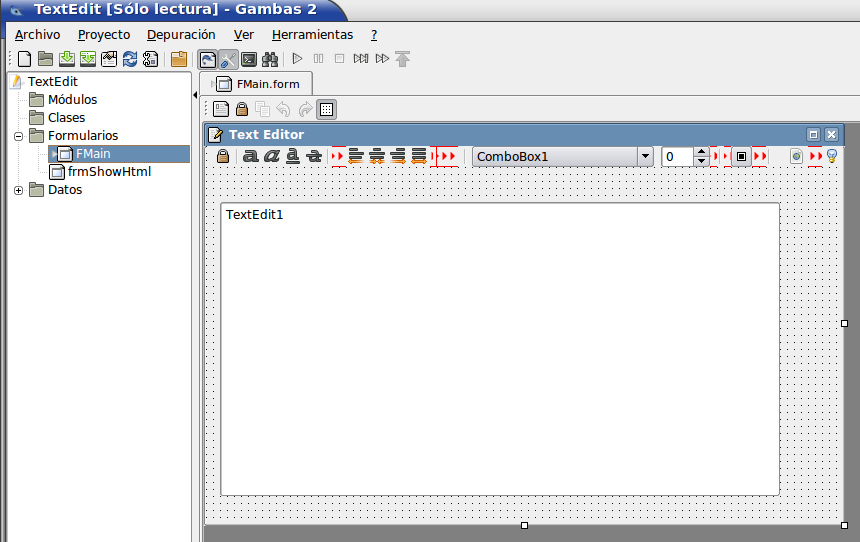Decrease the spin box value
This screenshot has height=542, width=860.
click(x=701, y=162)
